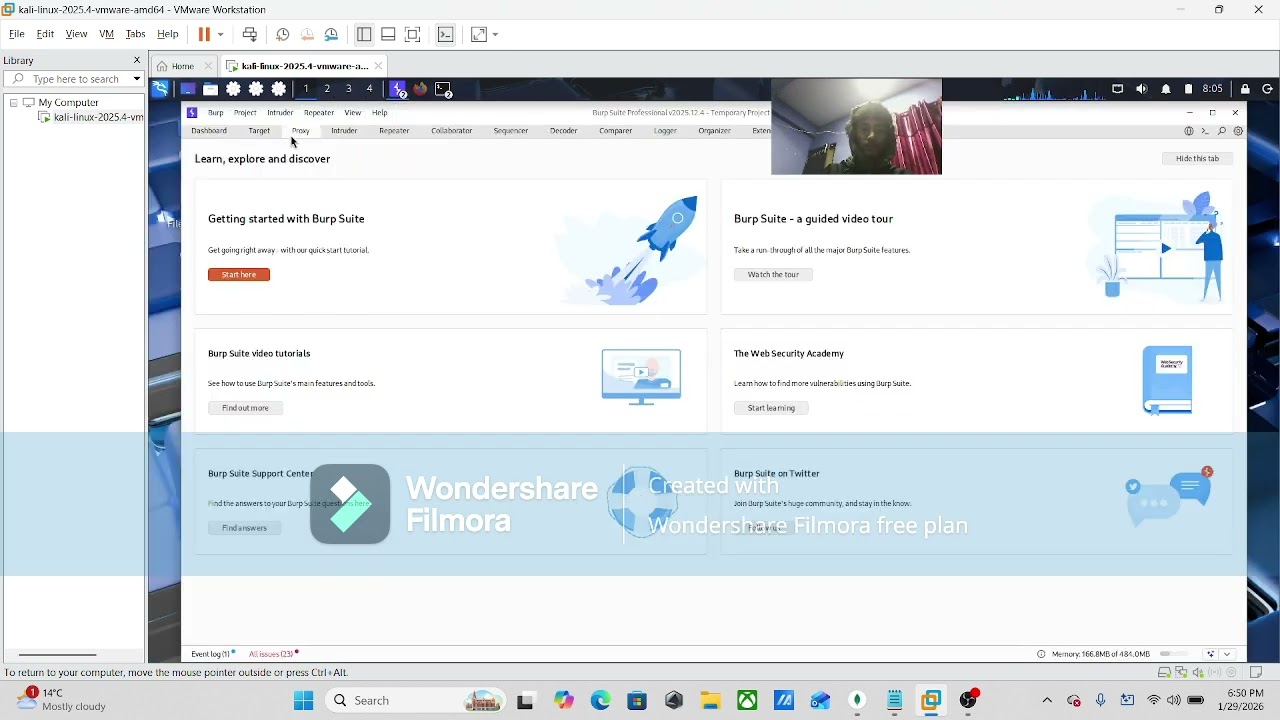Open the Logger tab
1280x720 pixels.
pyautogui.click(x=665, y=131)
